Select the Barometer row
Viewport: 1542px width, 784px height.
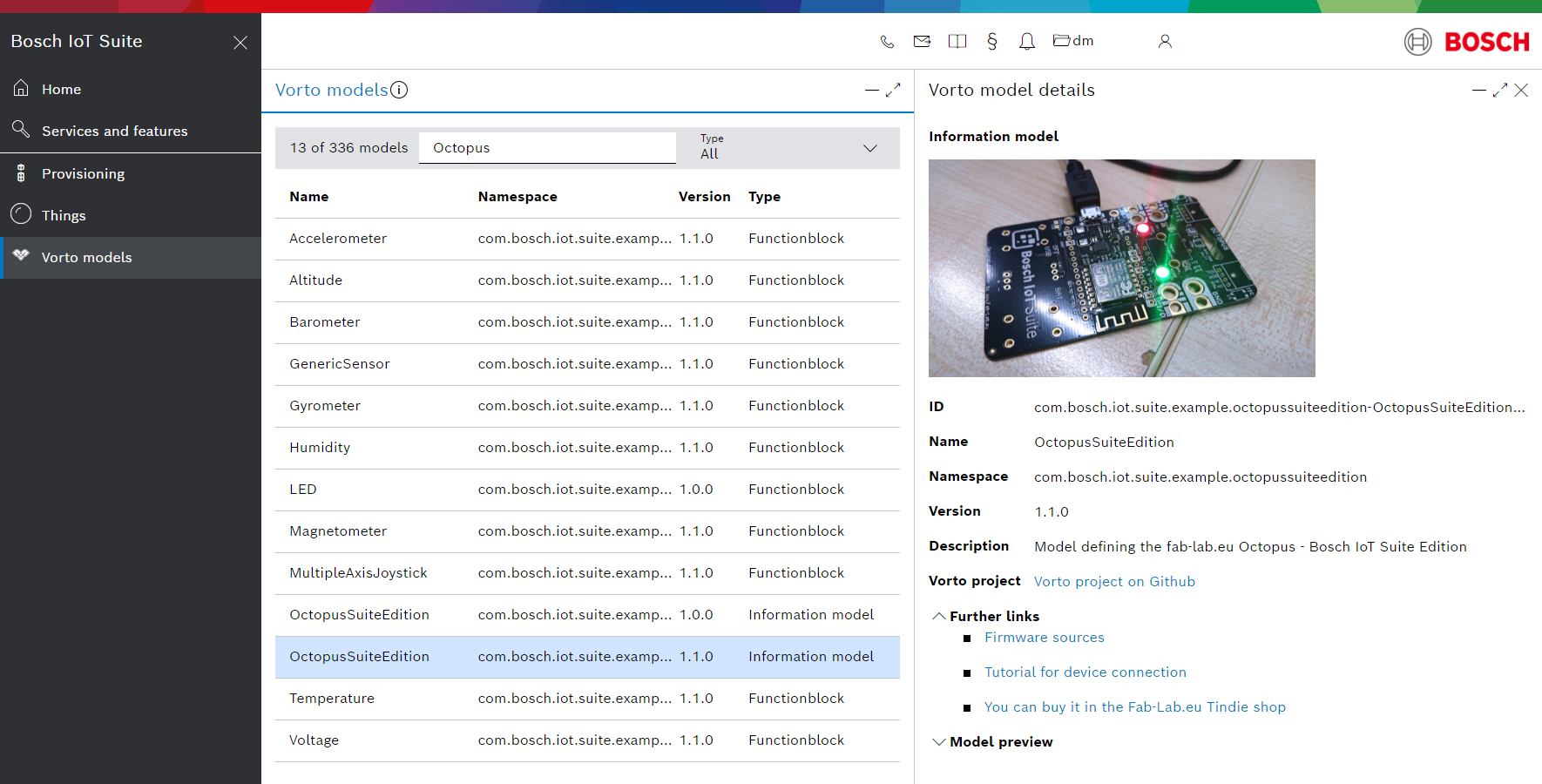(x=587, y=322)
